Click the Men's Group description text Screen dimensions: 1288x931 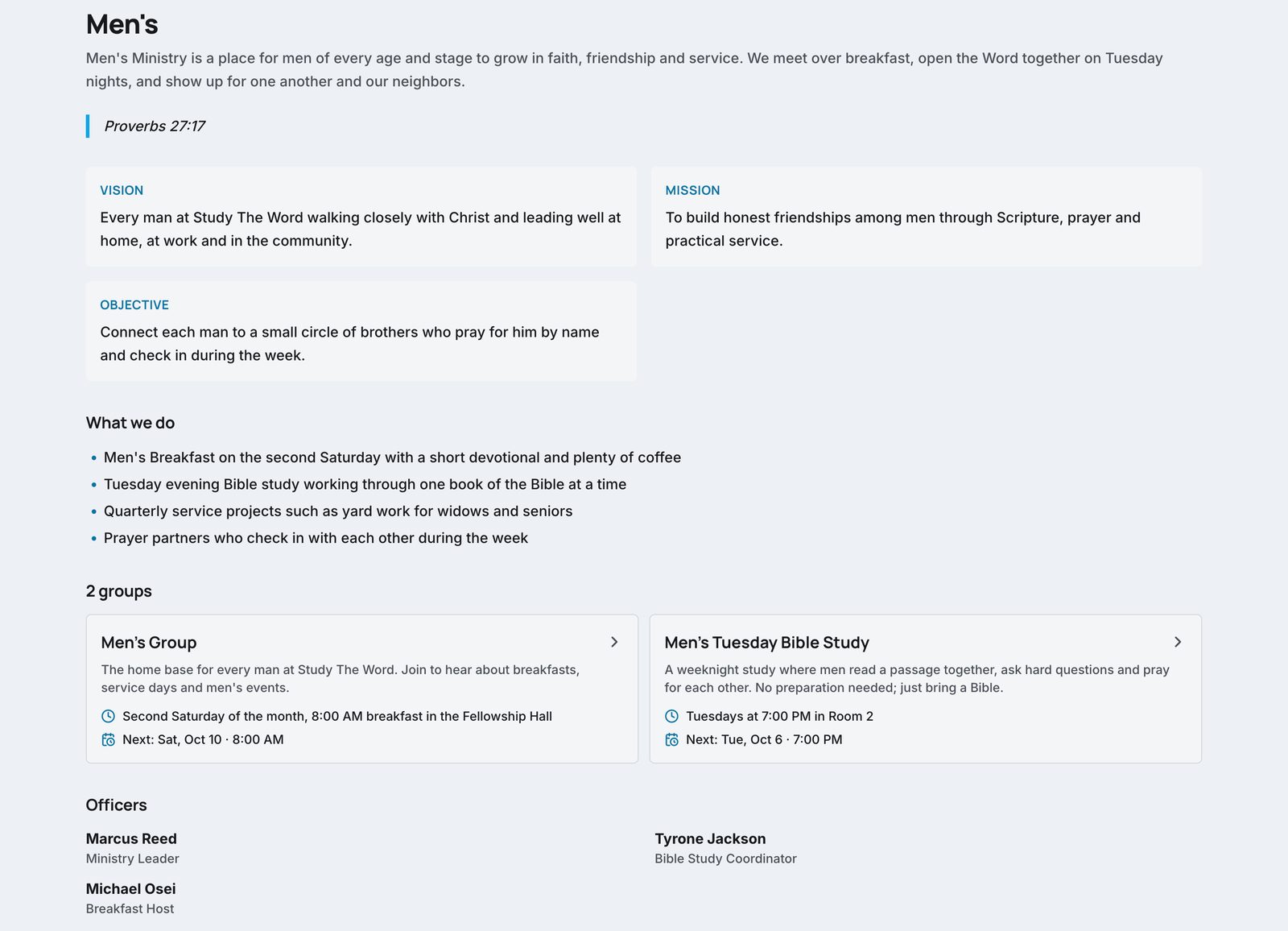tap(341, 679)
